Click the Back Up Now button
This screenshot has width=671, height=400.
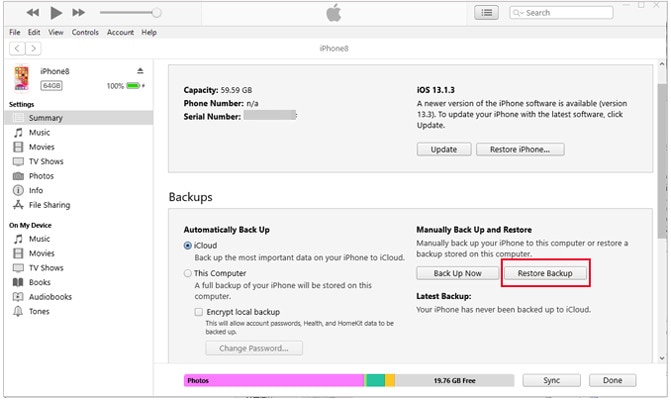coord(457,273)
